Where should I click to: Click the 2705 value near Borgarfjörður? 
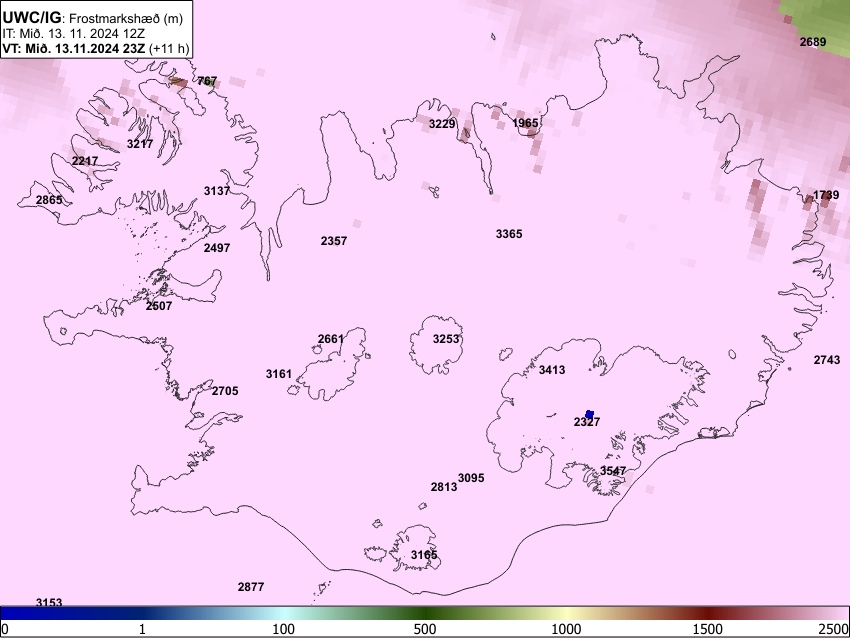(x=225, y=391)
